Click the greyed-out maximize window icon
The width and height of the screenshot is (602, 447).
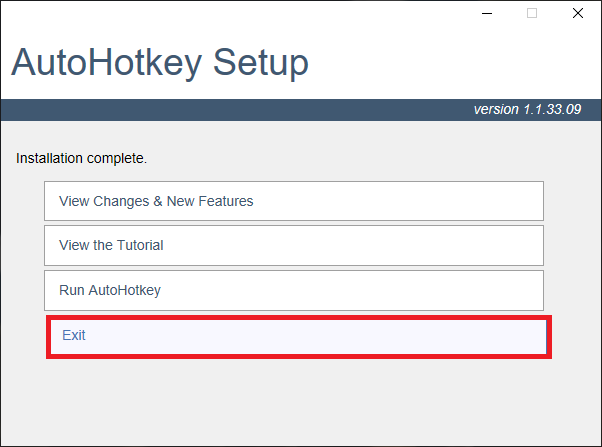tap(532, 13)
